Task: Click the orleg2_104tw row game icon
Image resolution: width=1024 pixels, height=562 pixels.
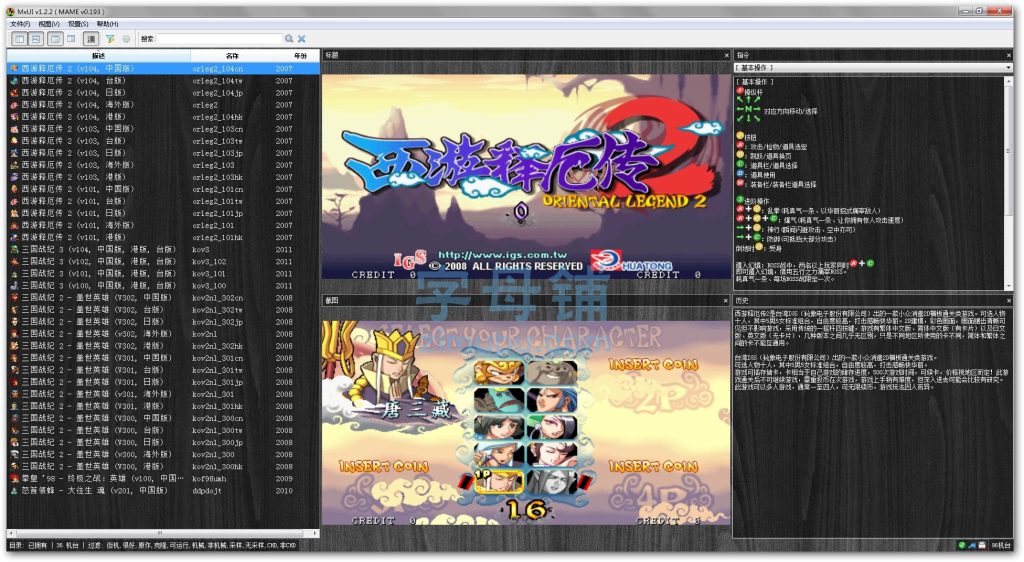Action: click(14, 81)
